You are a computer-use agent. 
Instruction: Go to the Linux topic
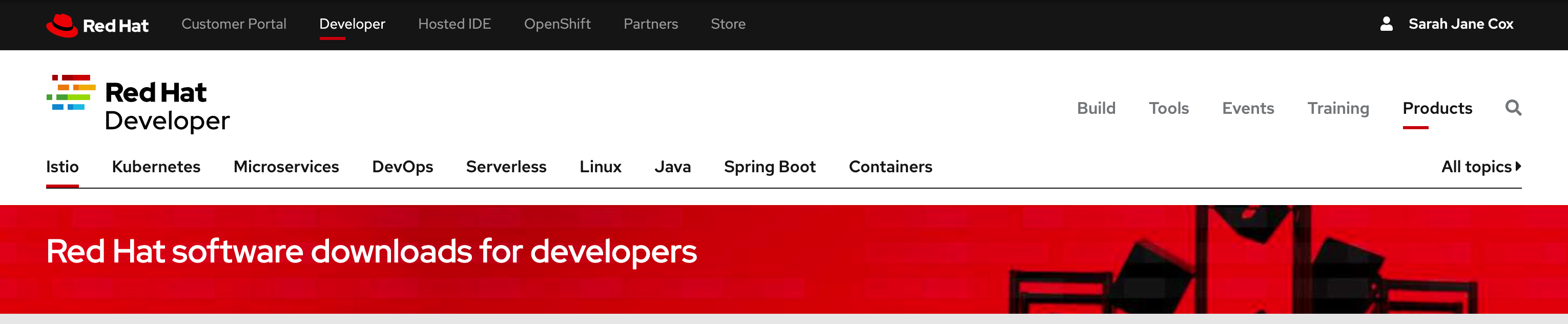(x=600, y=166)
